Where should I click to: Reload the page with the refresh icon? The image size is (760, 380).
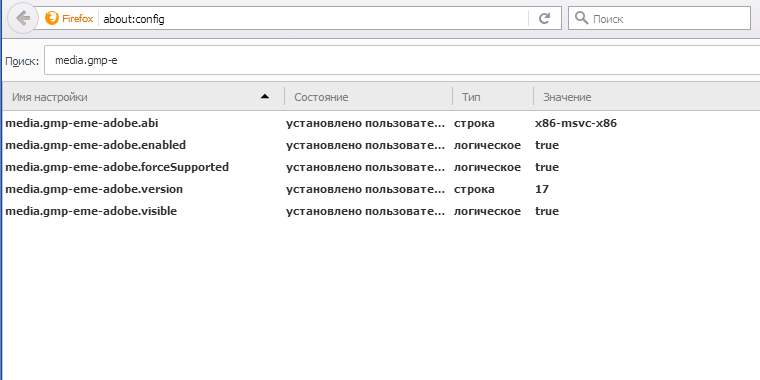pyautogui.click(x=545, y=18)
